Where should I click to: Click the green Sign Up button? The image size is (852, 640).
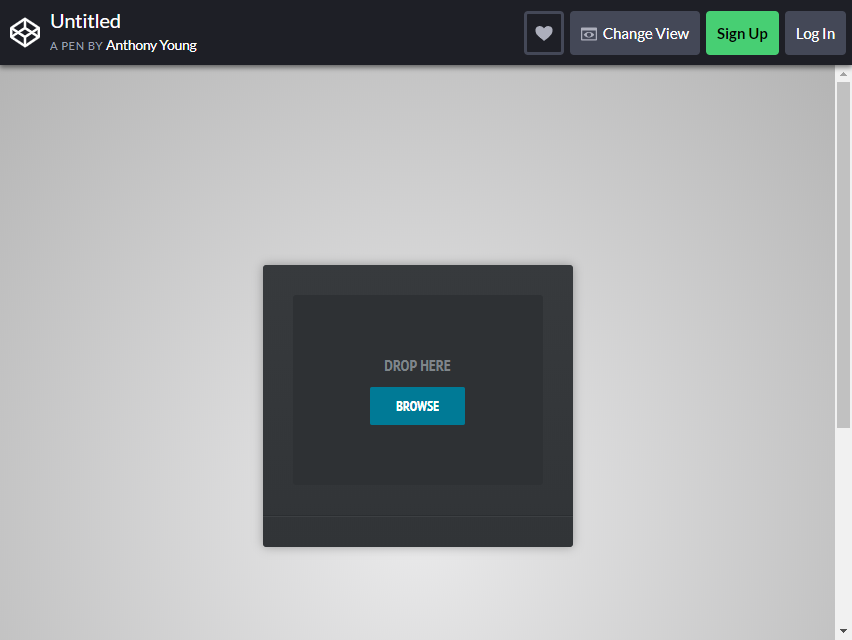(742, 33)
